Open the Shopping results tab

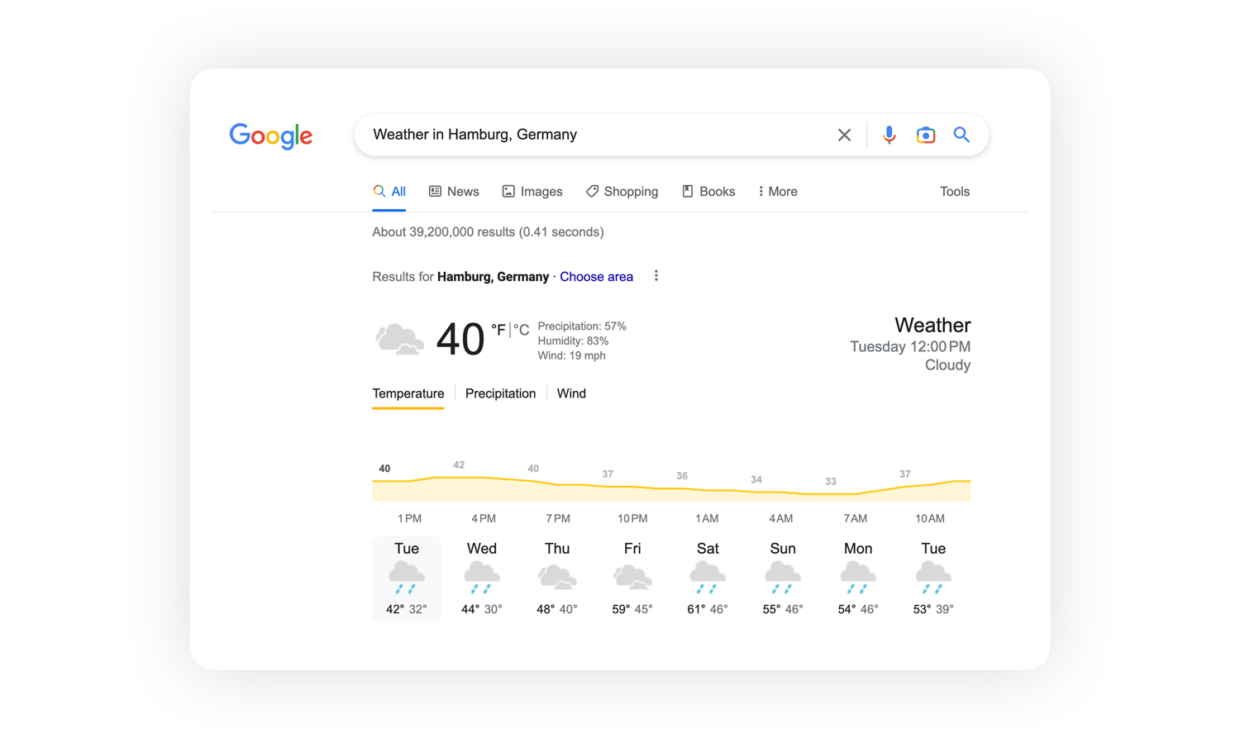[622, 192]
